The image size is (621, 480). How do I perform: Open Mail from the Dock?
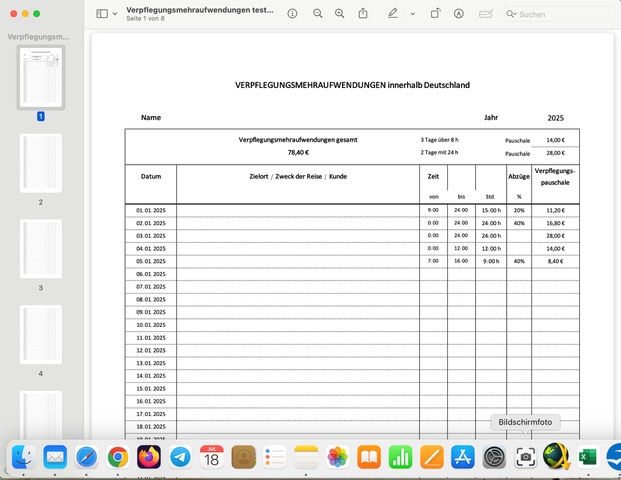coord(55,457)
